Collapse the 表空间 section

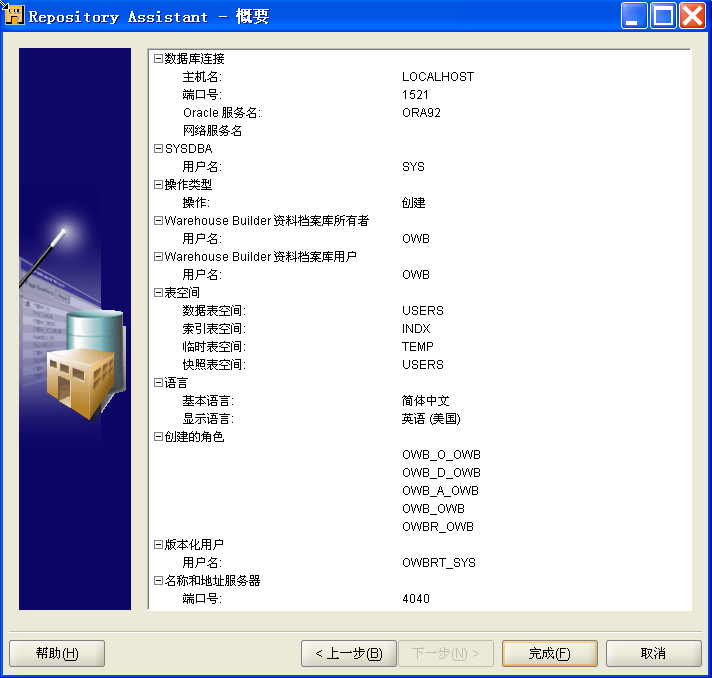pos(158,293)
